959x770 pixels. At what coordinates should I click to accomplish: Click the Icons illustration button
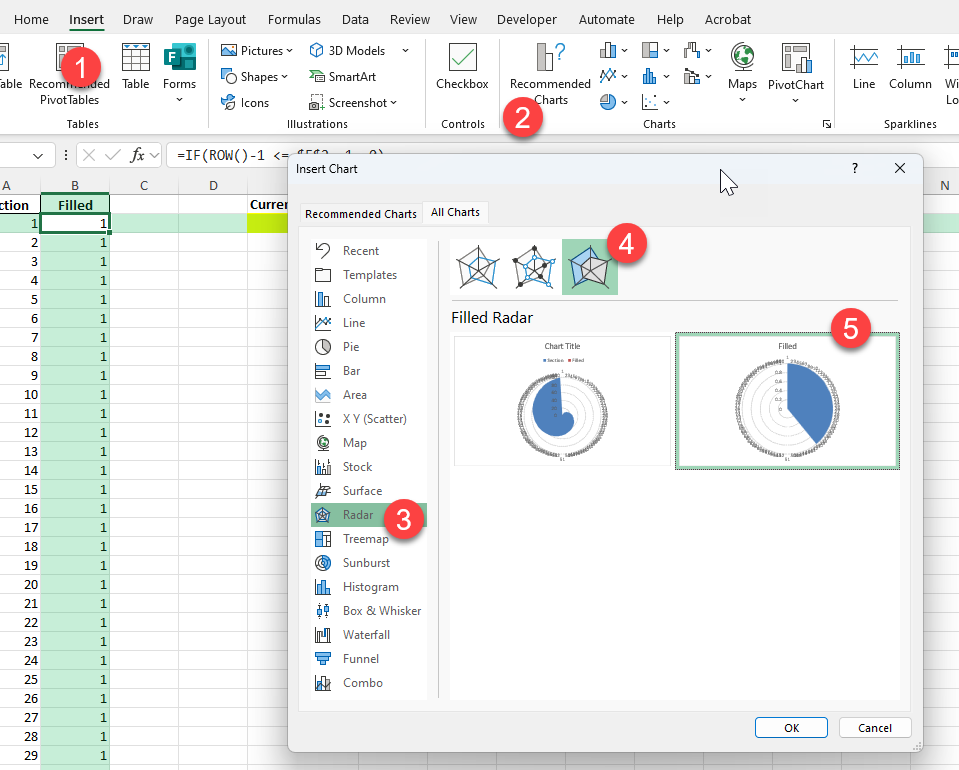pos(245,102)
